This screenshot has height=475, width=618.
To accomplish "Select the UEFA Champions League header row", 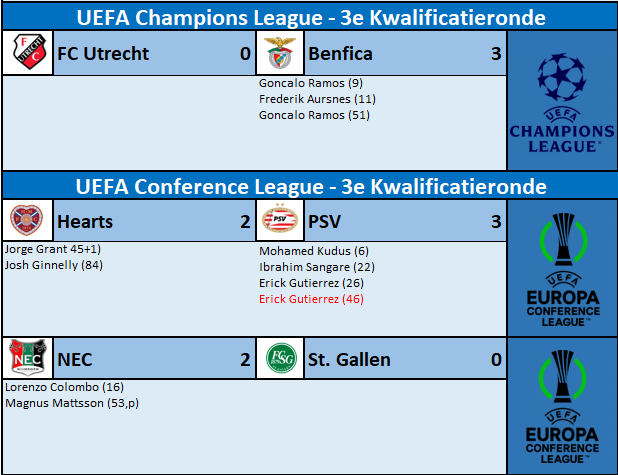I will 309,17.
